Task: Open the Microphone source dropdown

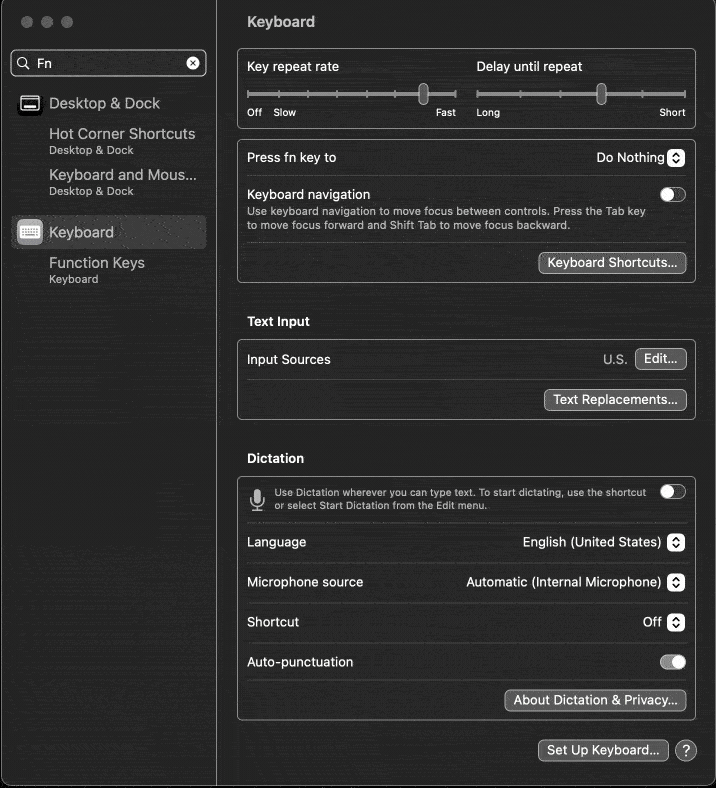Action: [x=676, y=582]
